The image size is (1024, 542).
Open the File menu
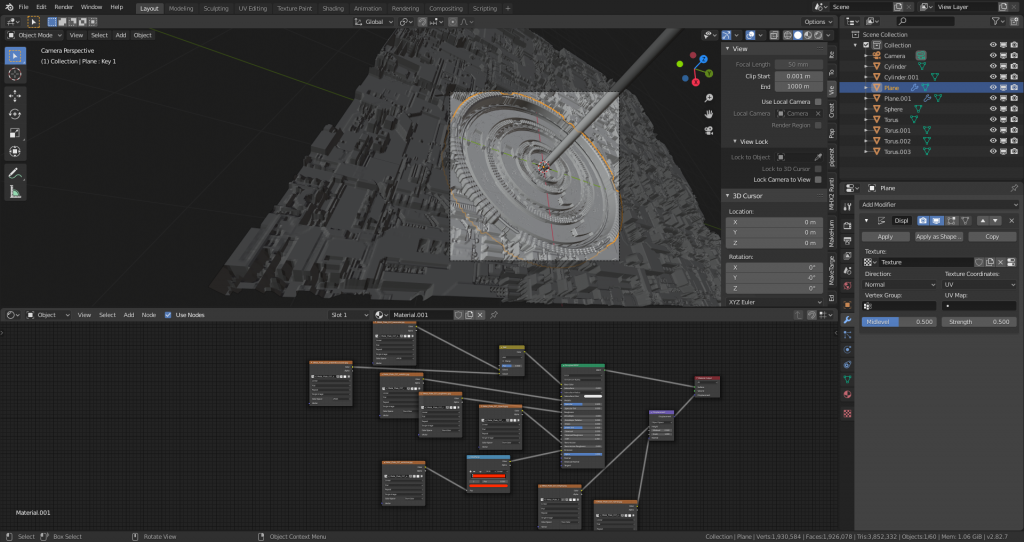24,7
